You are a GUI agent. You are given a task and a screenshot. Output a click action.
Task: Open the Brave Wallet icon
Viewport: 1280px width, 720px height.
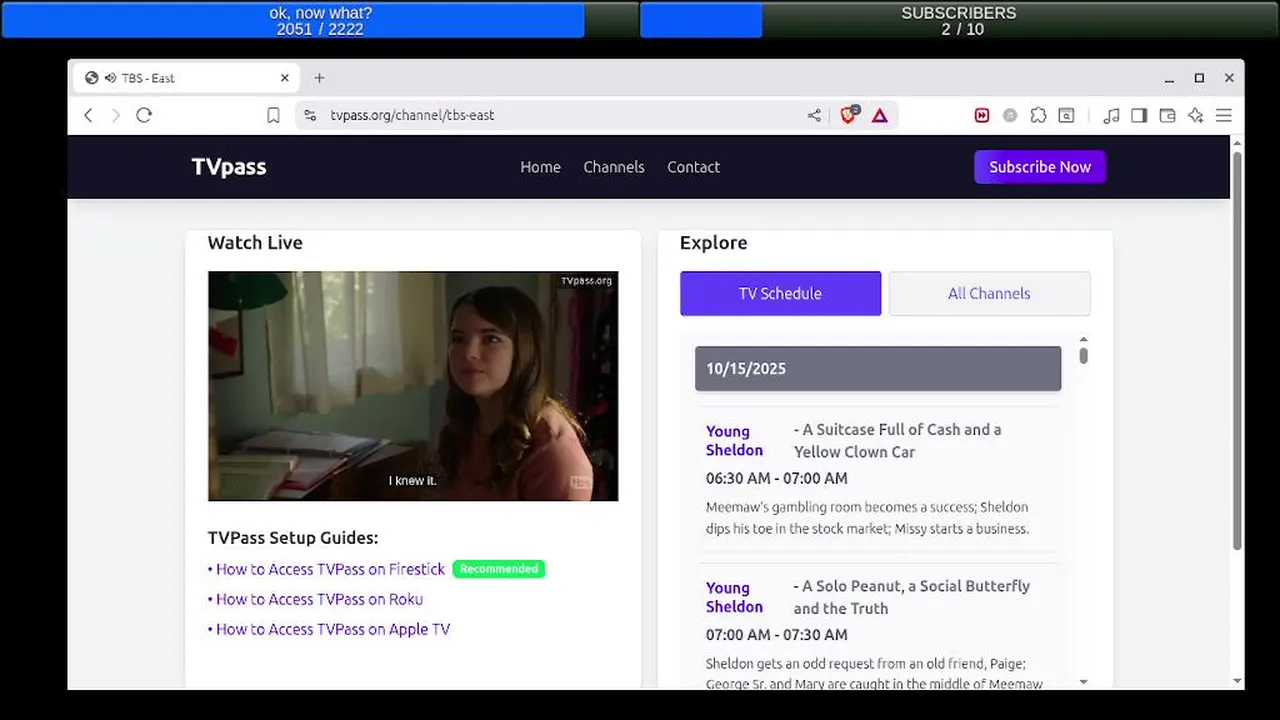1167,116
